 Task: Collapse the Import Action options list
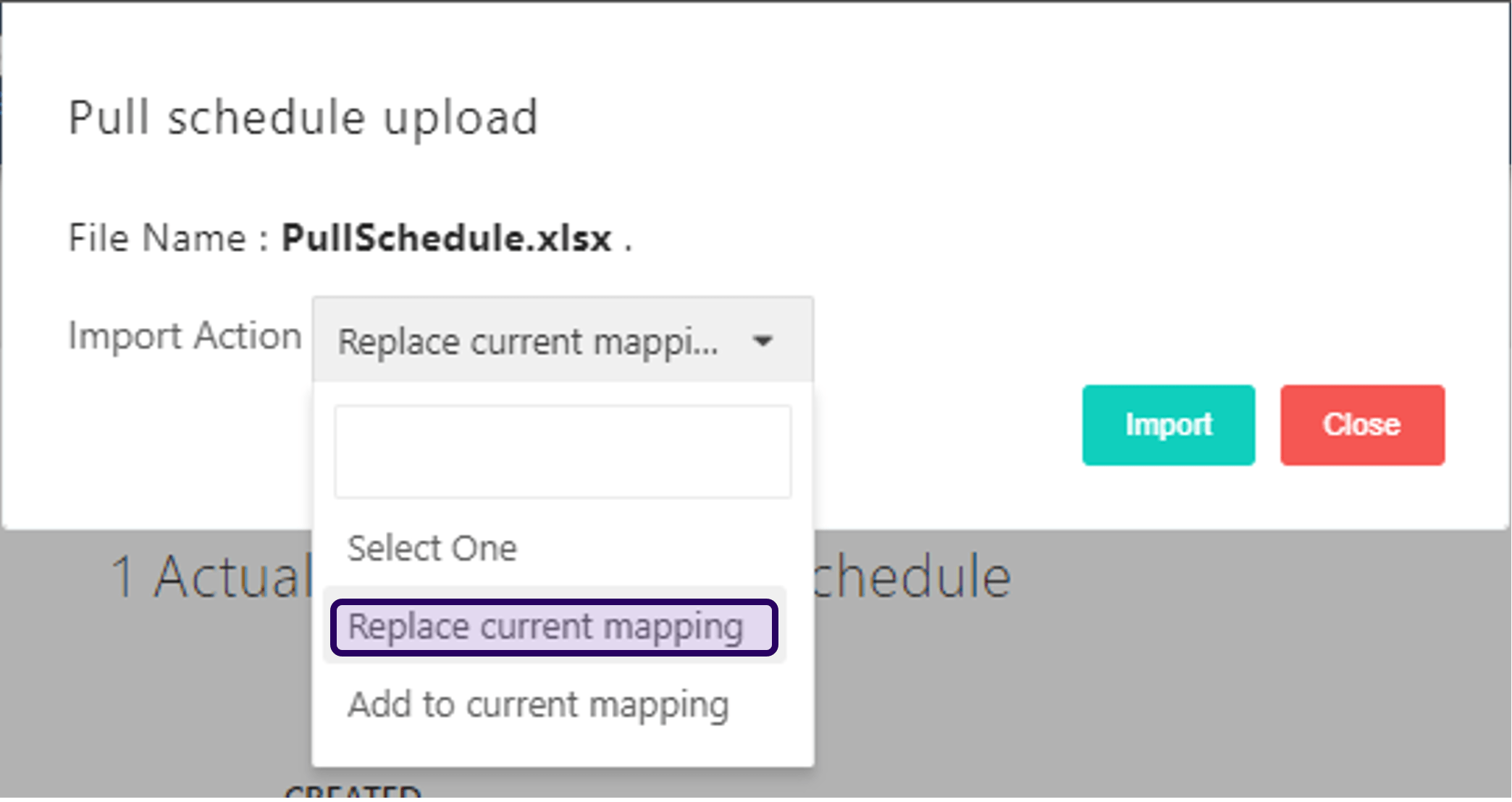click(x=563, y=339)
